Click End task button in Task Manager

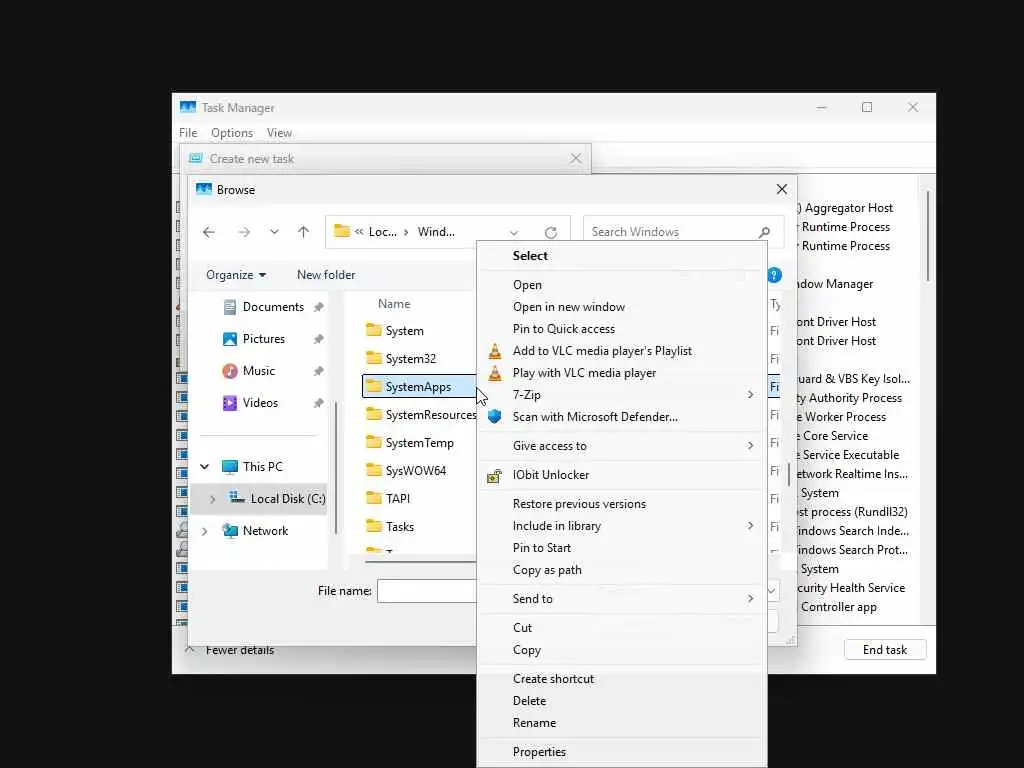click(x=885, y=650)
